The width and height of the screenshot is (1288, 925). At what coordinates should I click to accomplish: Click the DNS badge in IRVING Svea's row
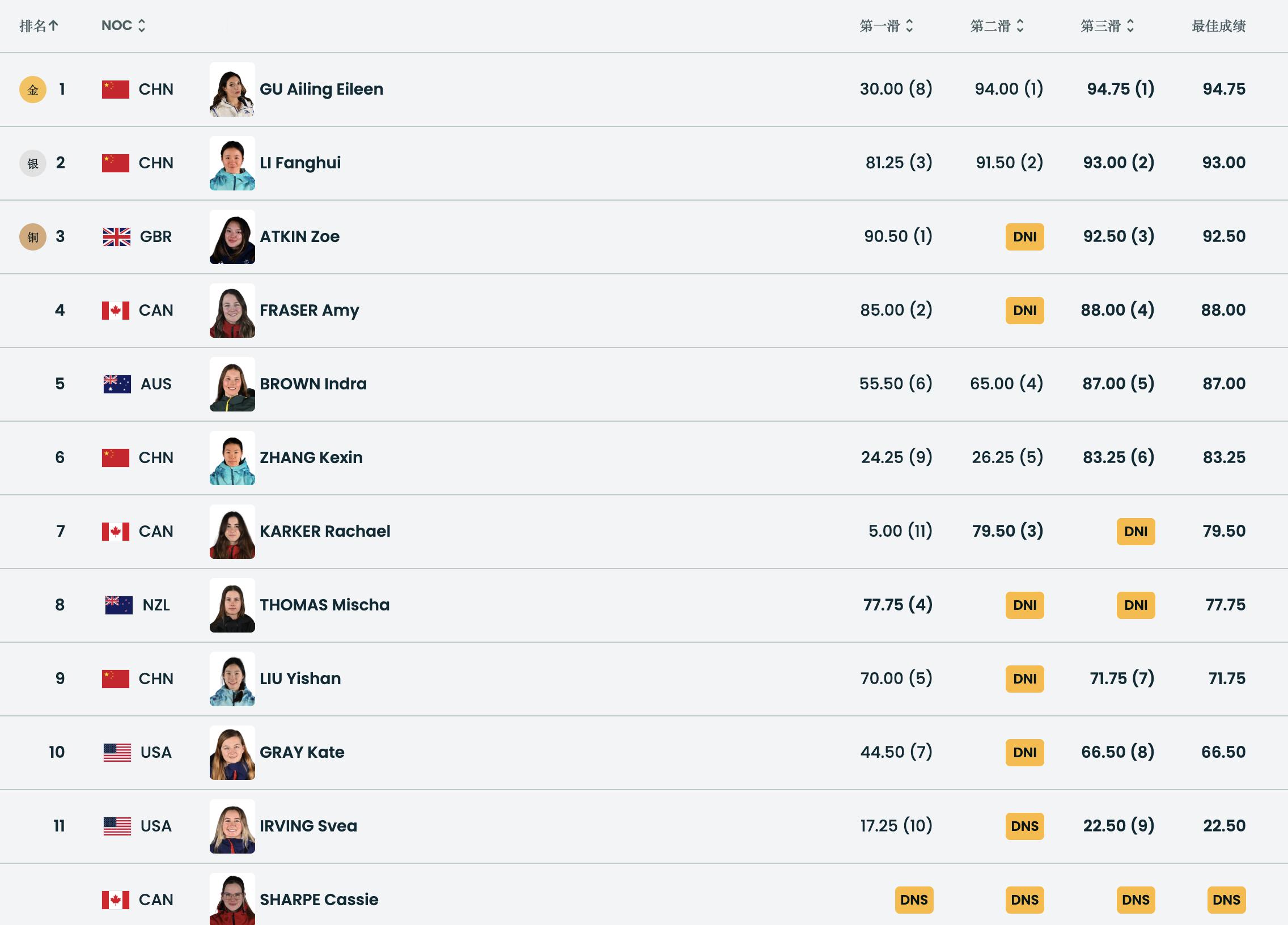1024,826
